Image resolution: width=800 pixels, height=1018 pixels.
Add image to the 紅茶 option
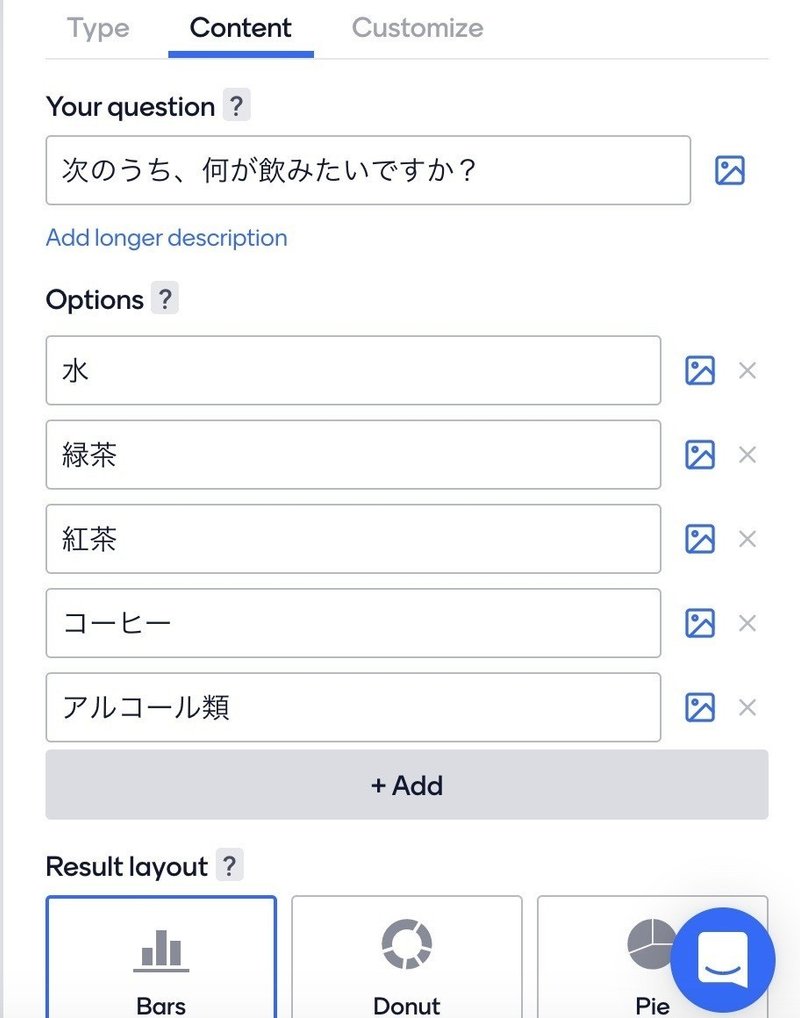[700, 539]
